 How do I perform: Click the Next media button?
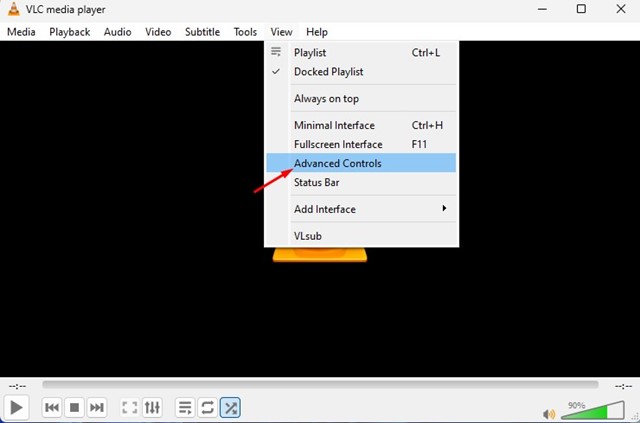(97, 407)
